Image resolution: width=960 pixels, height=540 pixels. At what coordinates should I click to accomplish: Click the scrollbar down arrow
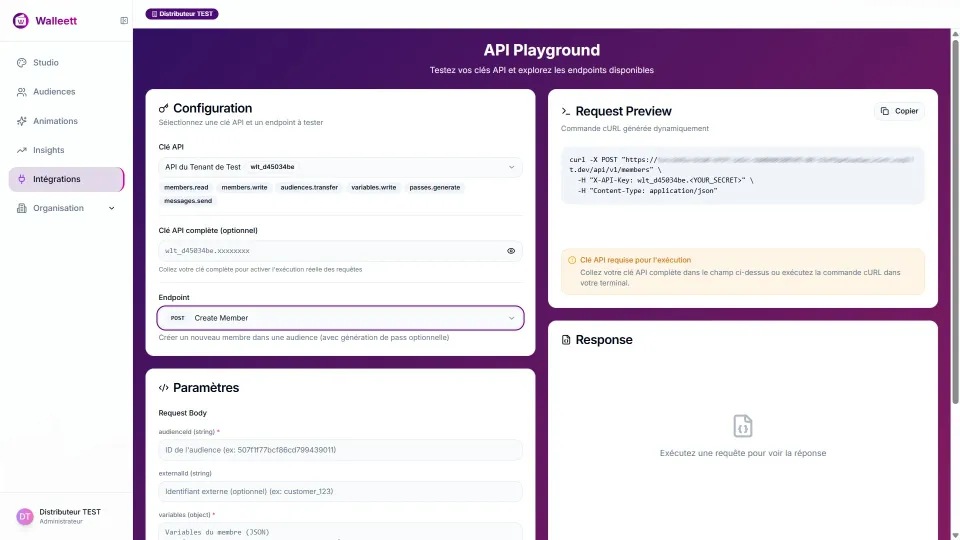point(955,535)
